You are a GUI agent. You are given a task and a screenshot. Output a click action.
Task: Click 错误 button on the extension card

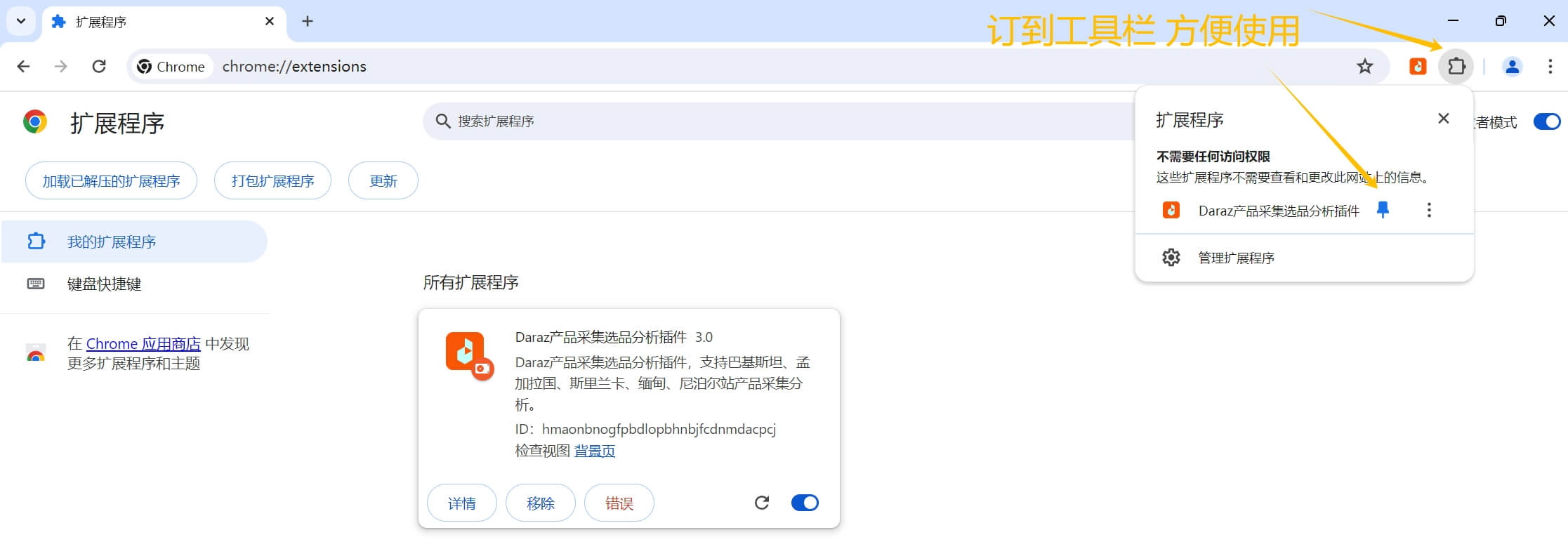pos(619,503)
